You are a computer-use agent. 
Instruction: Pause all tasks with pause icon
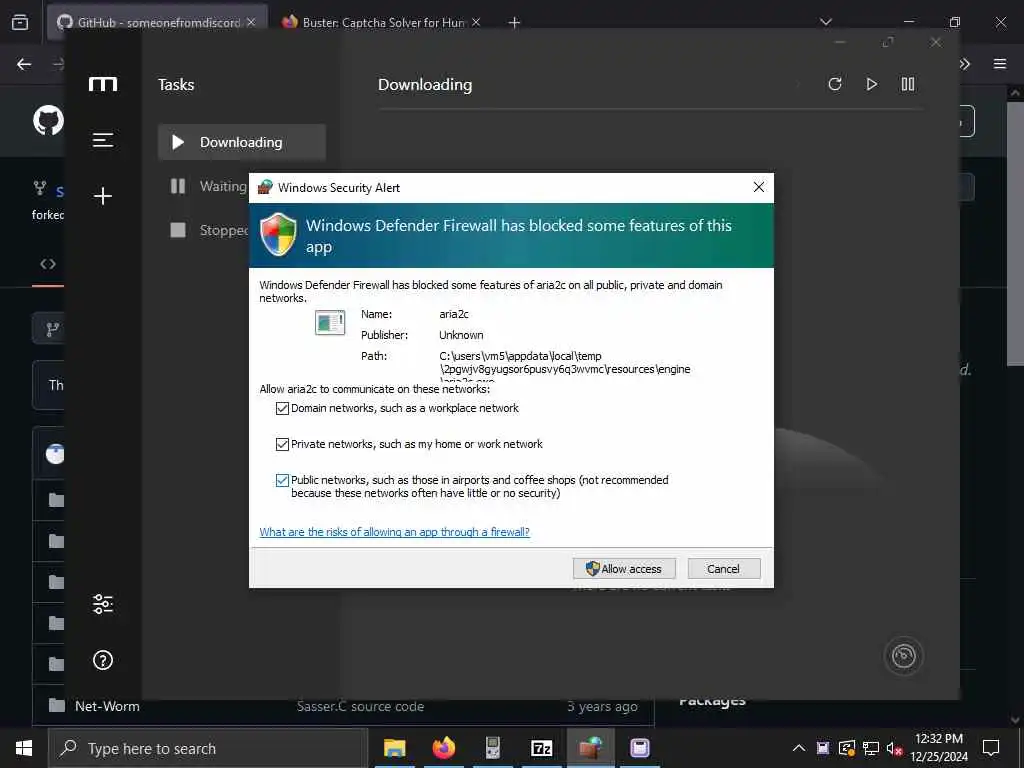(908, 84)
